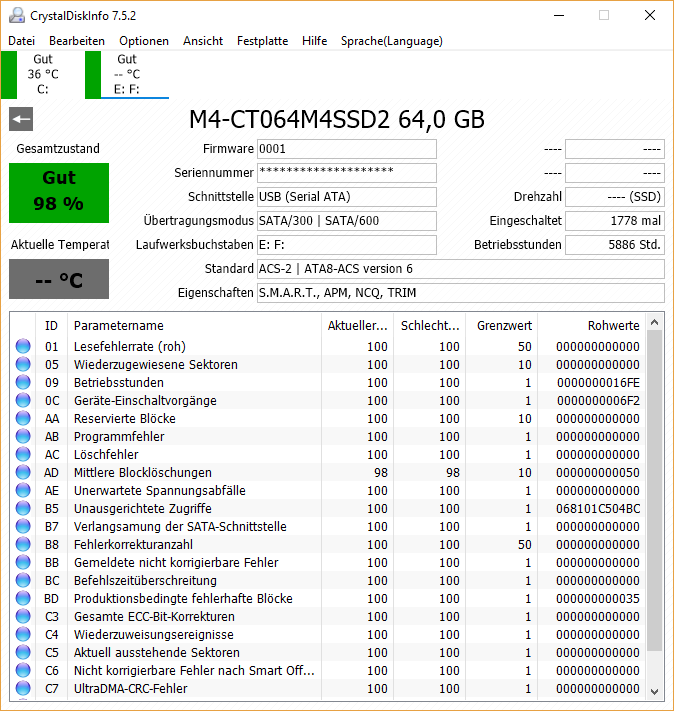Click the scrollbar down arrow in SMART list
Screen dimensions: 674x711
coord(654,692)
